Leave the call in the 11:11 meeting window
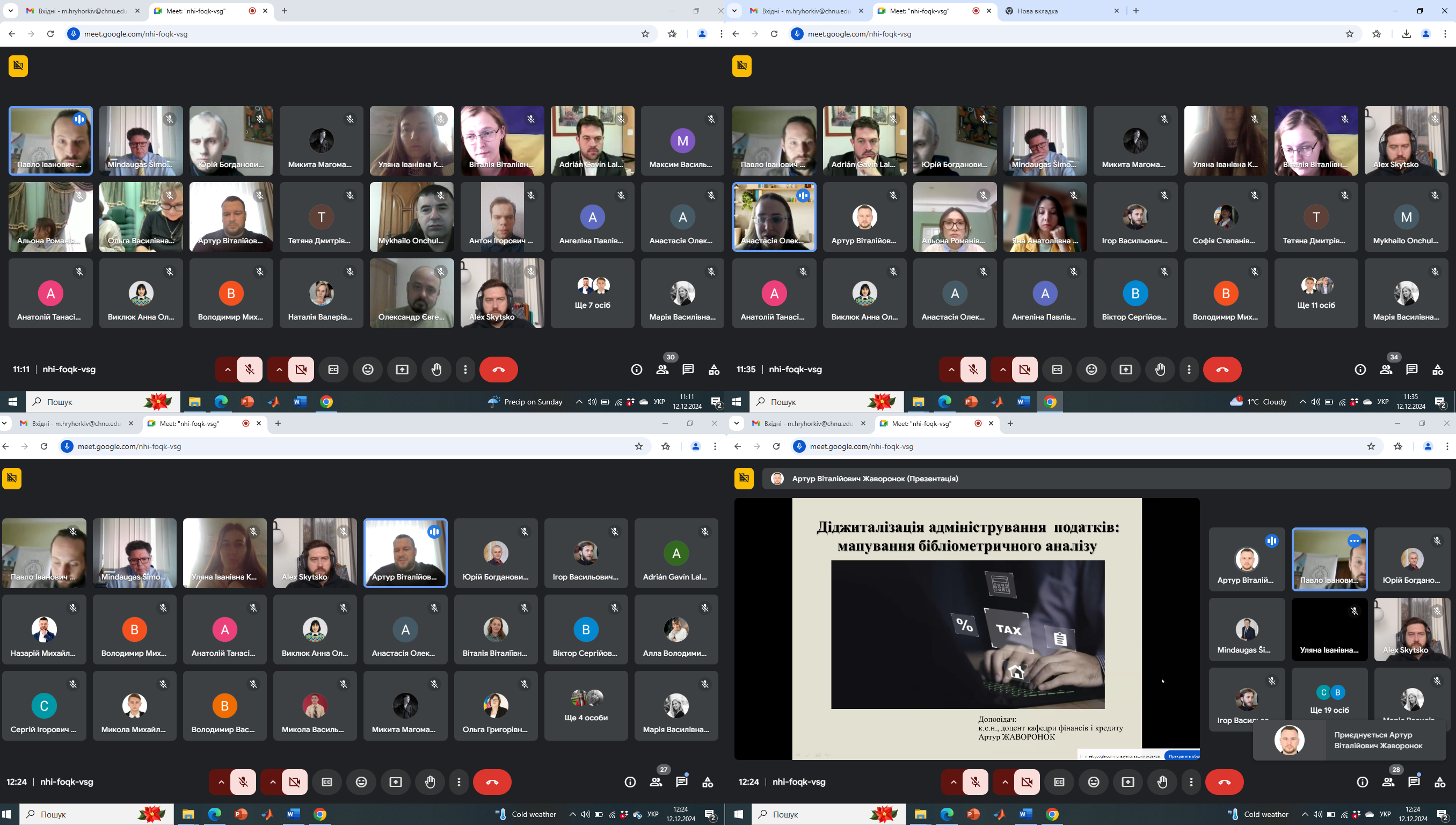This screenshot has height=825, width=1456. [x=498, y=370]
